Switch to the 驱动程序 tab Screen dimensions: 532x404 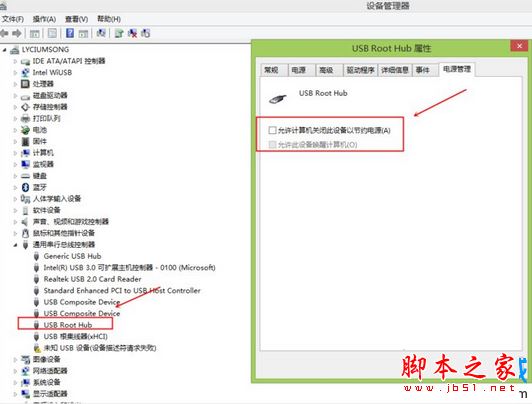(x=360, y=70)
